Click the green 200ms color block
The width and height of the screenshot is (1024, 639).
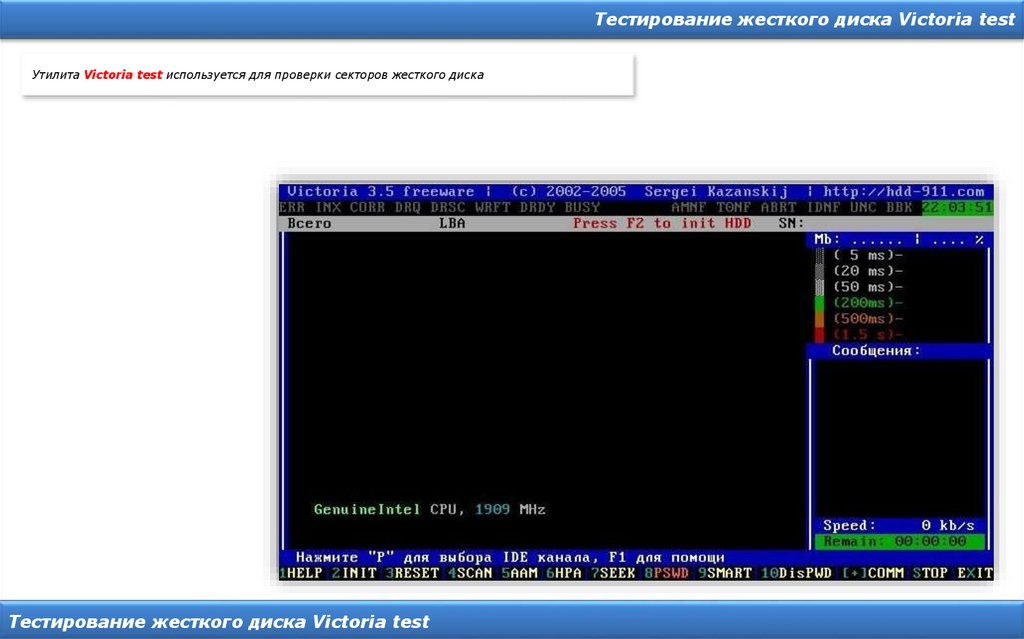tap(820, 303)
